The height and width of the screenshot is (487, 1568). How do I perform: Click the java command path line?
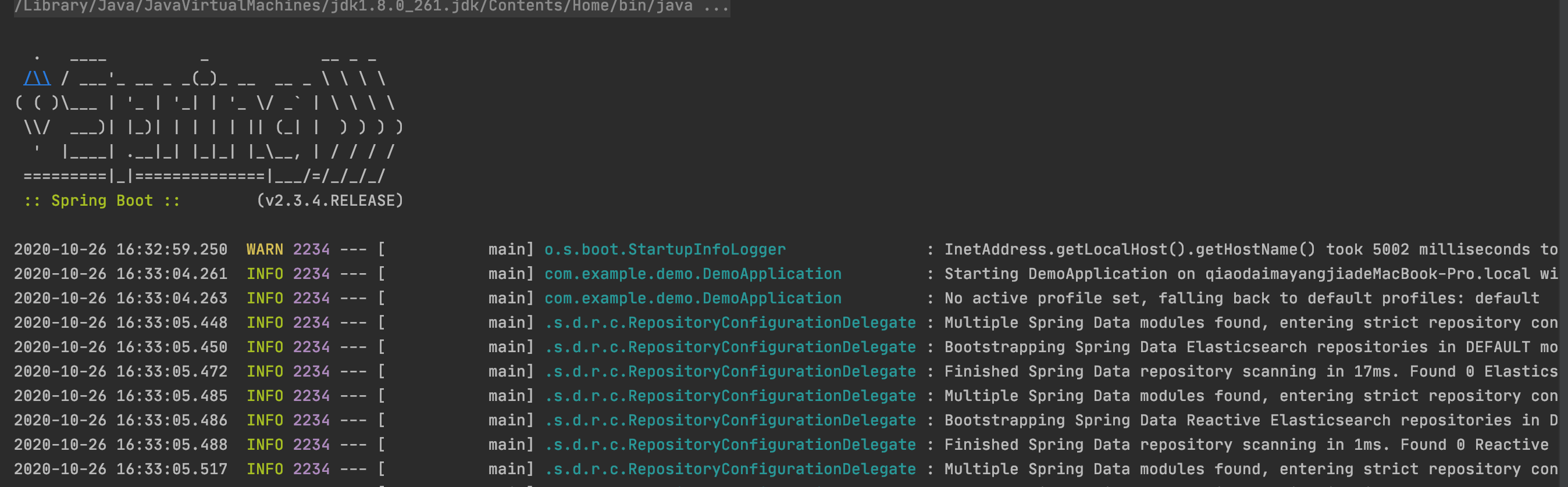coord(371,7)
